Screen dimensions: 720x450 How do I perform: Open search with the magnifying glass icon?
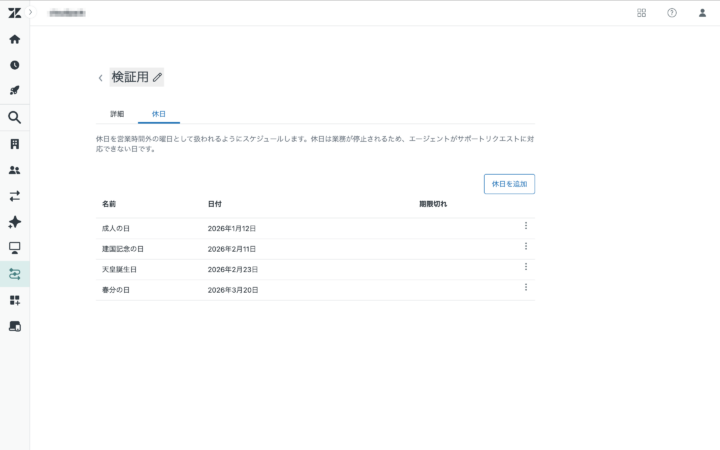click(x=14, y=117)
